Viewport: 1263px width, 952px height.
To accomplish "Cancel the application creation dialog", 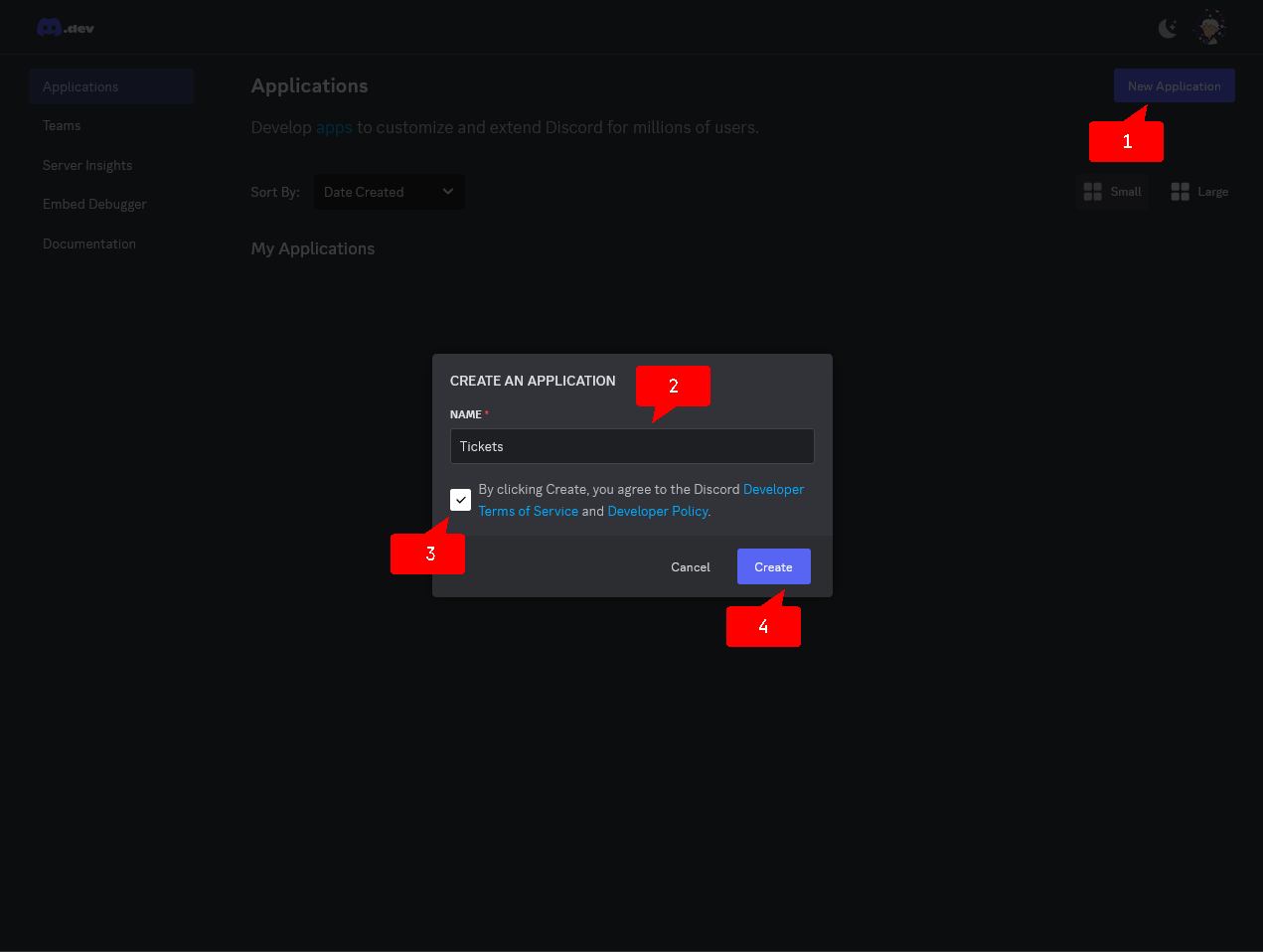I will [x=690, y=566].
